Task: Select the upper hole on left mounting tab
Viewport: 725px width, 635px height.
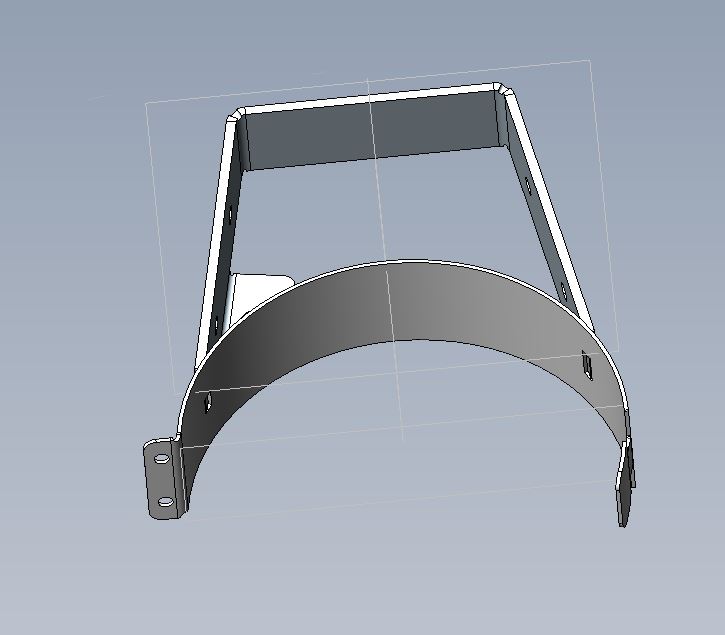Action: (x=161, y=458)
